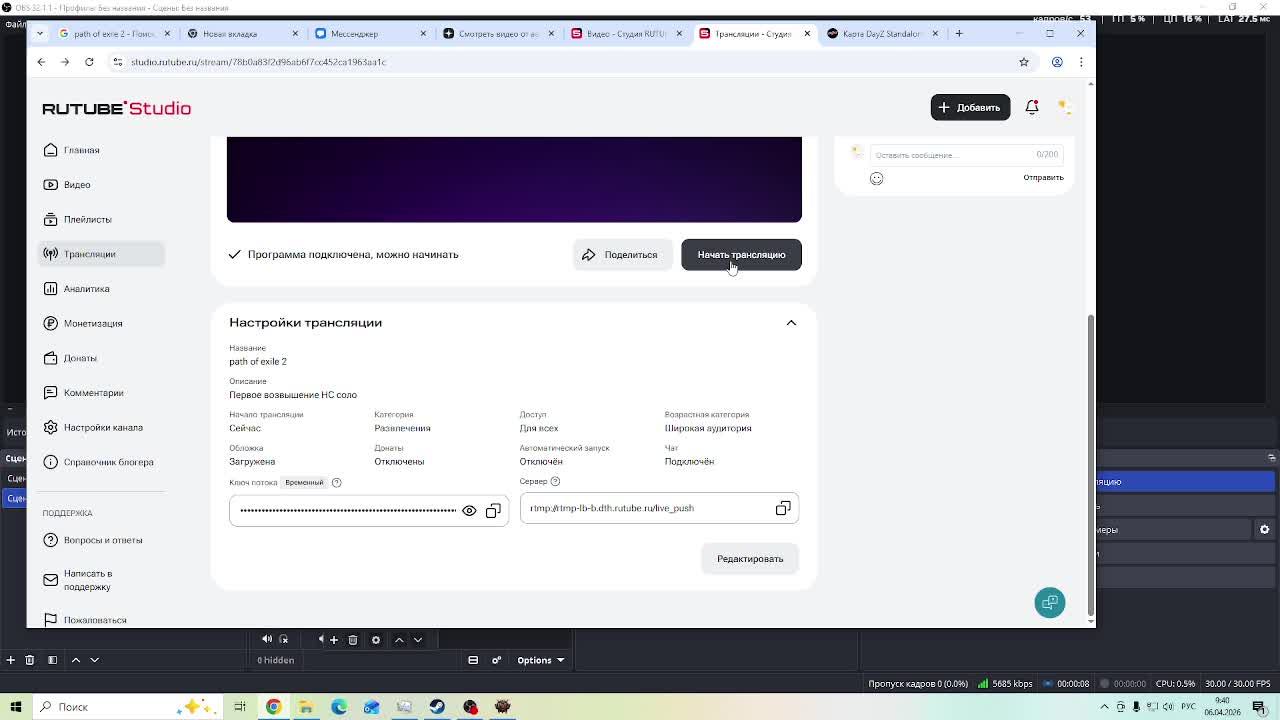Click the RUTUBE Studio logo
The image size is (1280, 720).
point(116,108)
